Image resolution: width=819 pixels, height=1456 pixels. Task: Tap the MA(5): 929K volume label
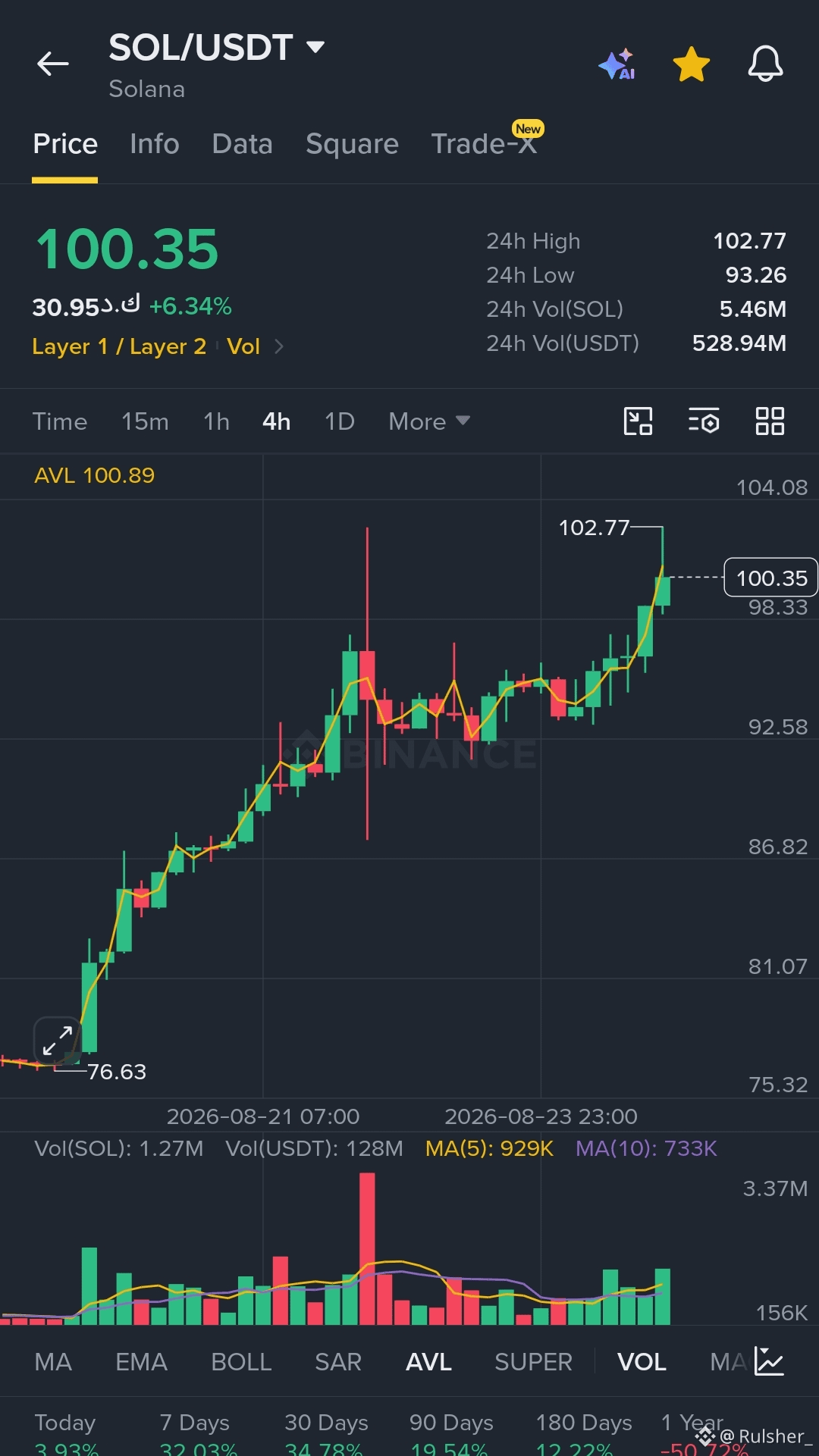pos(489,1148)
